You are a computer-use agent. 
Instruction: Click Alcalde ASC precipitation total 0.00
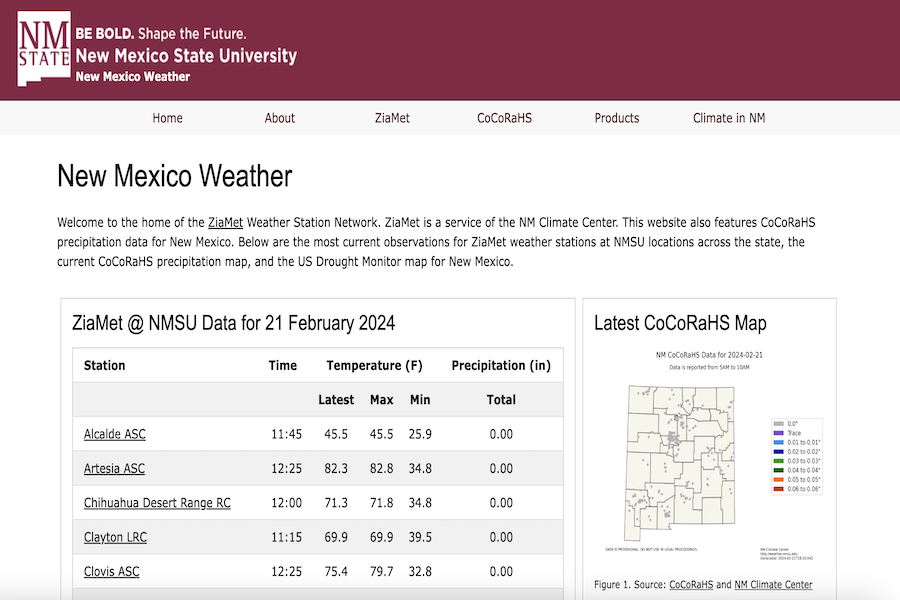501,434
